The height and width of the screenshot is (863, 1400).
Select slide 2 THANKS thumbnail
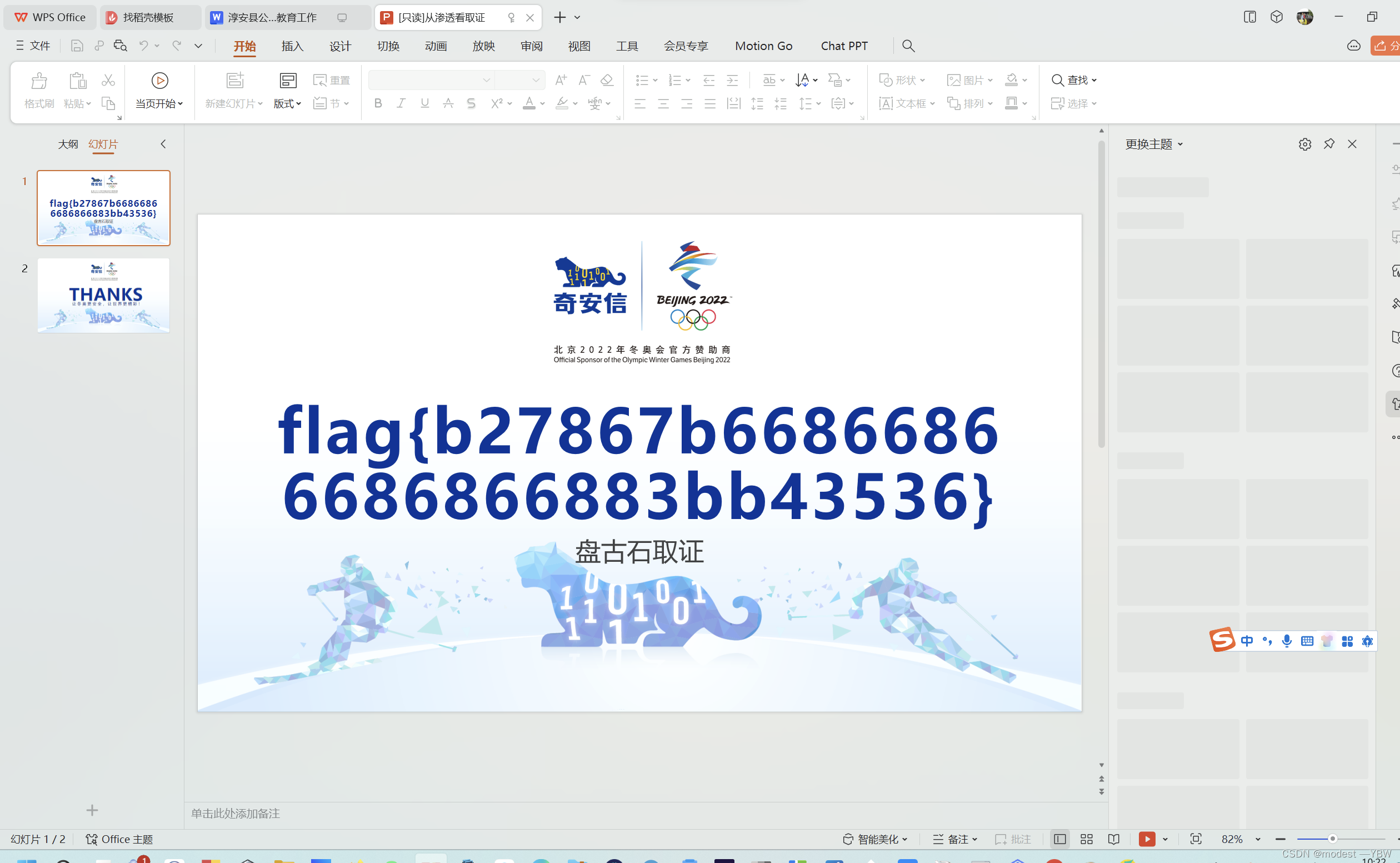coord(103,295)
